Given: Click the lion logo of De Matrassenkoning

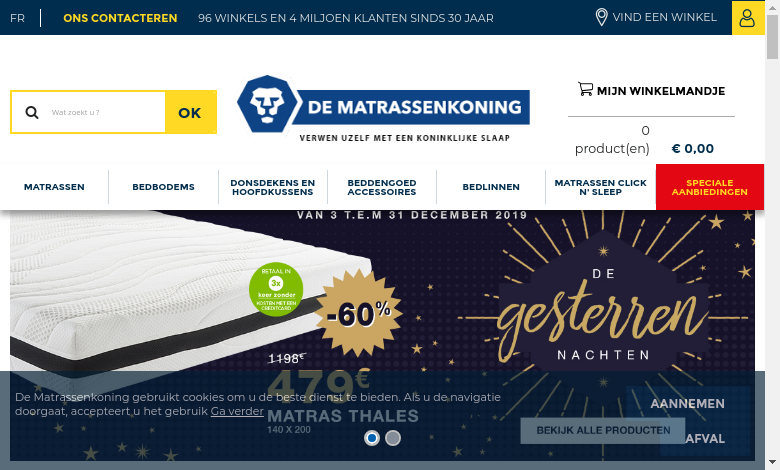Looking at the screenshot, I should click(x=267, y=104).
